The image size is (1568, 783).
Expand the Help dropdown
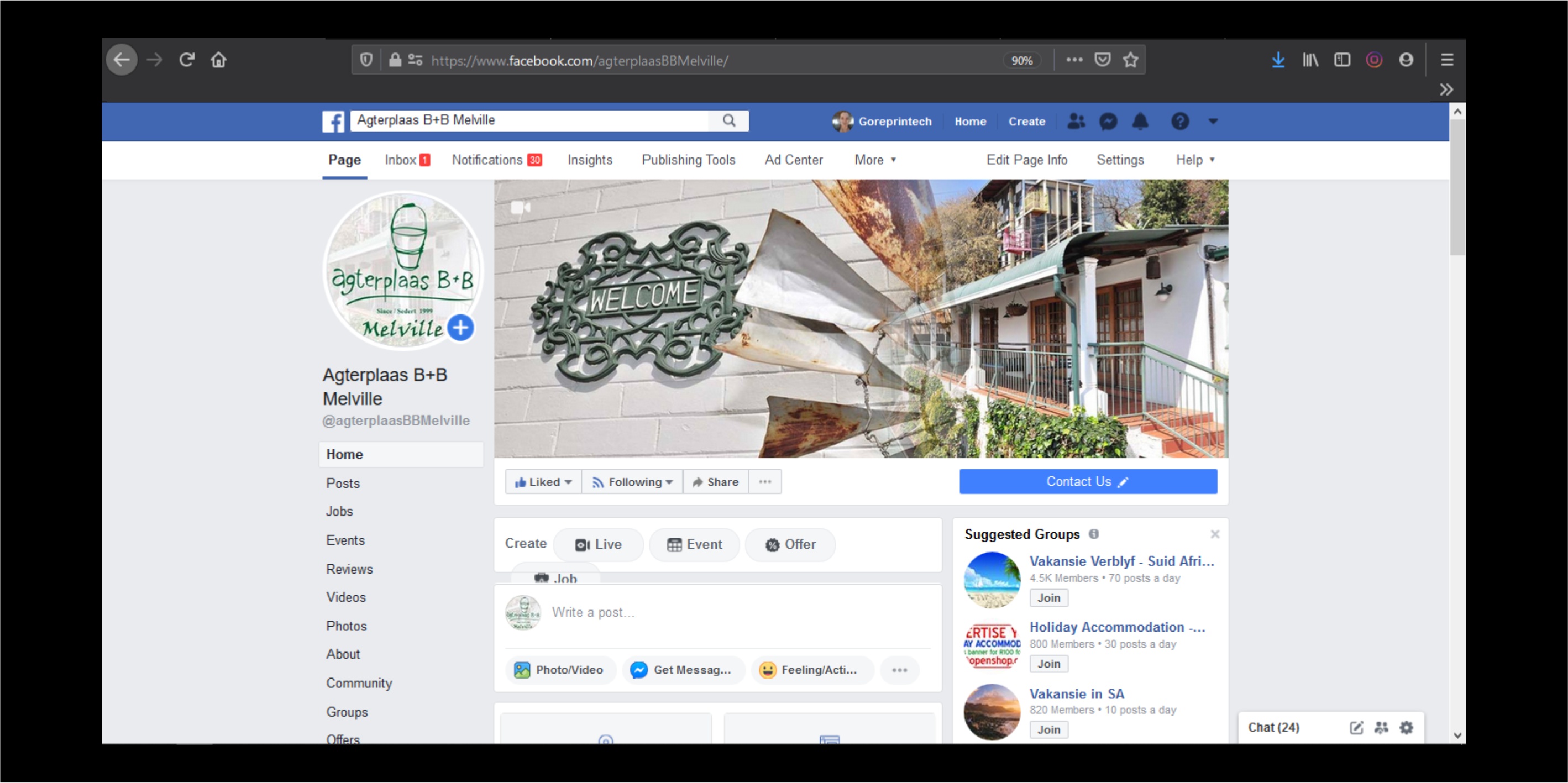click(1194, 160)
